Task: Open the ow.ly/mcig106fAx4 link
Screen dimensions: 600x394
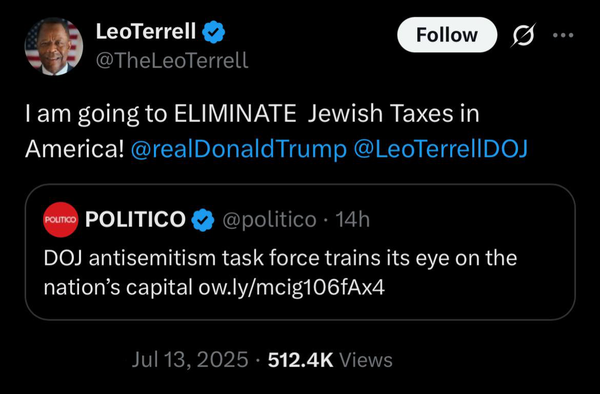Action: pyautogui.click(x=291, y=288)
